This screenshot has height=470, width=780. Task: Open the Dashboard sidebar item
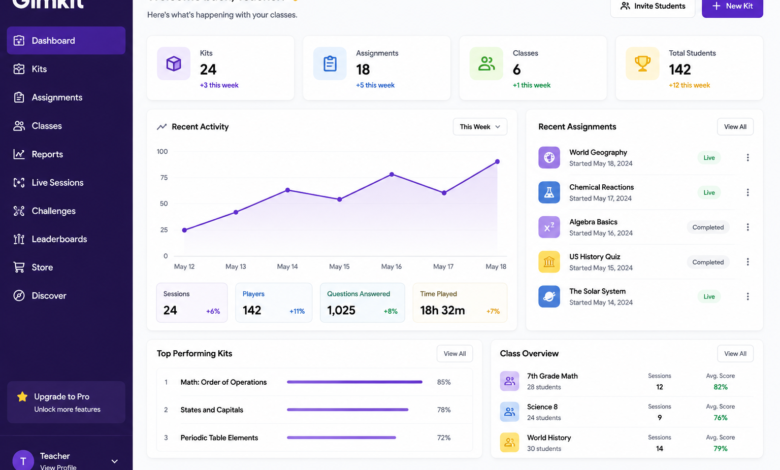coord(66,40)
